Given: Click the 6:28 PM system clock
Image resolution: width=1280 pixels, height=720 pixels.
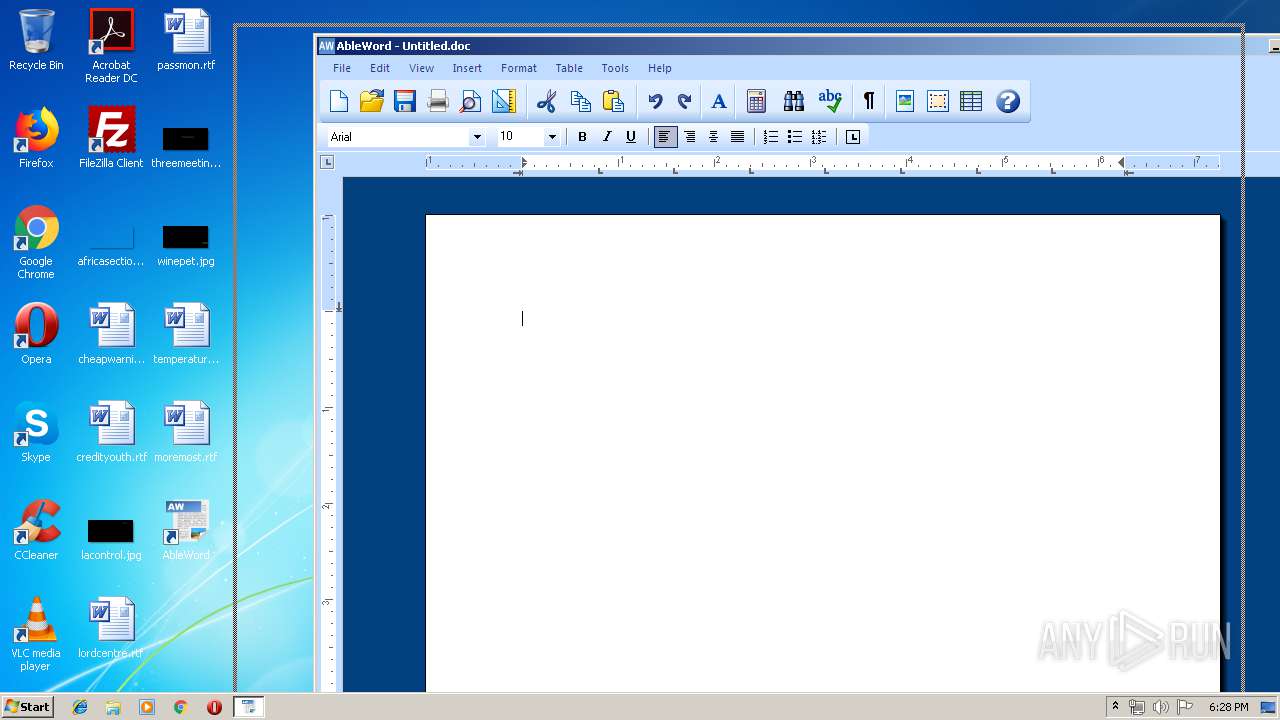Looking at the screenshot, I should click(x=1228, y=707).
